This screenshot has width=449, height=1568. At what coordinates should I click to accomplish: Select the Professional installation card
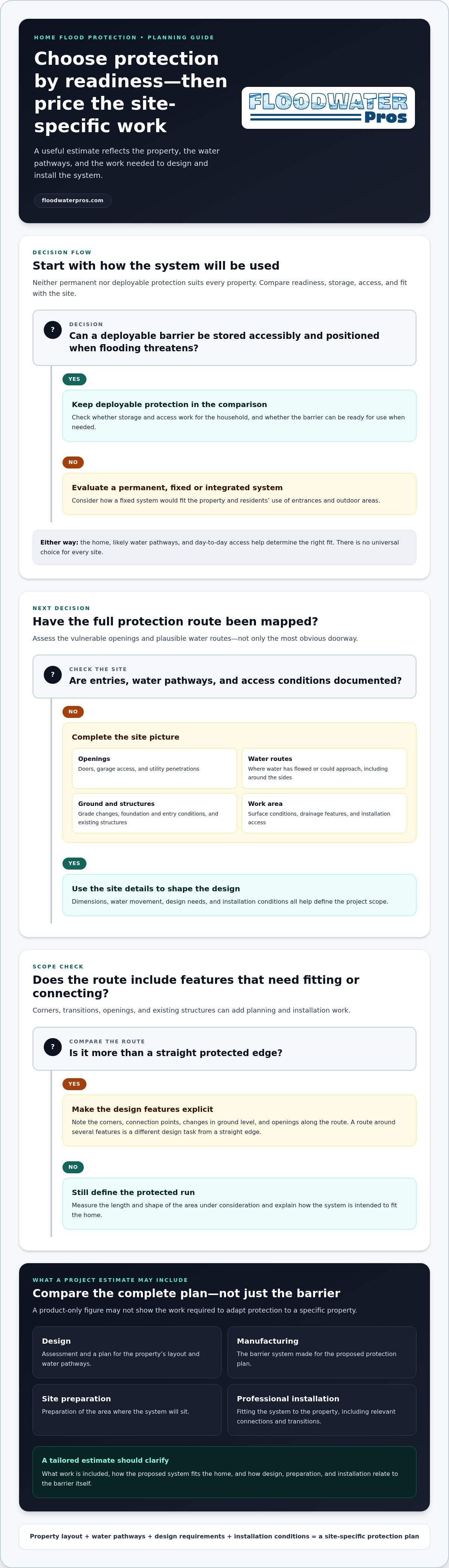(x=322, y=1410)
